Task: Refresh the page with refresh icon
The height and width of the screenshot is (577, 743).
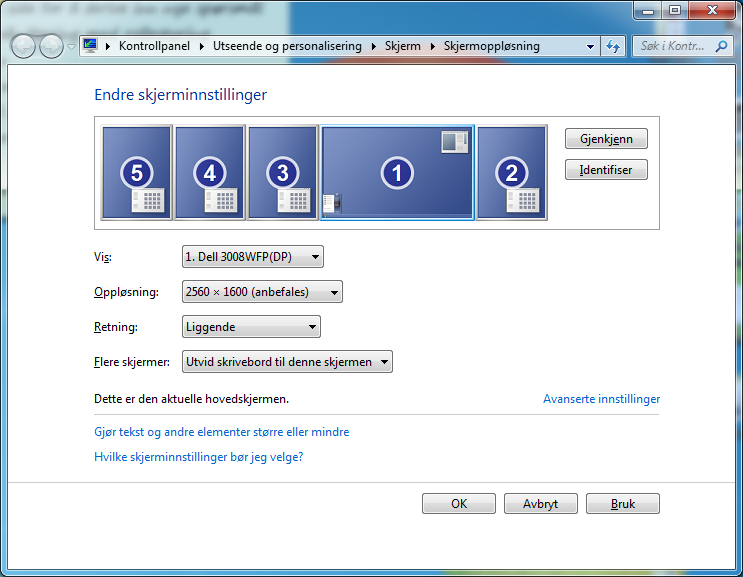Action: (613, 46)
